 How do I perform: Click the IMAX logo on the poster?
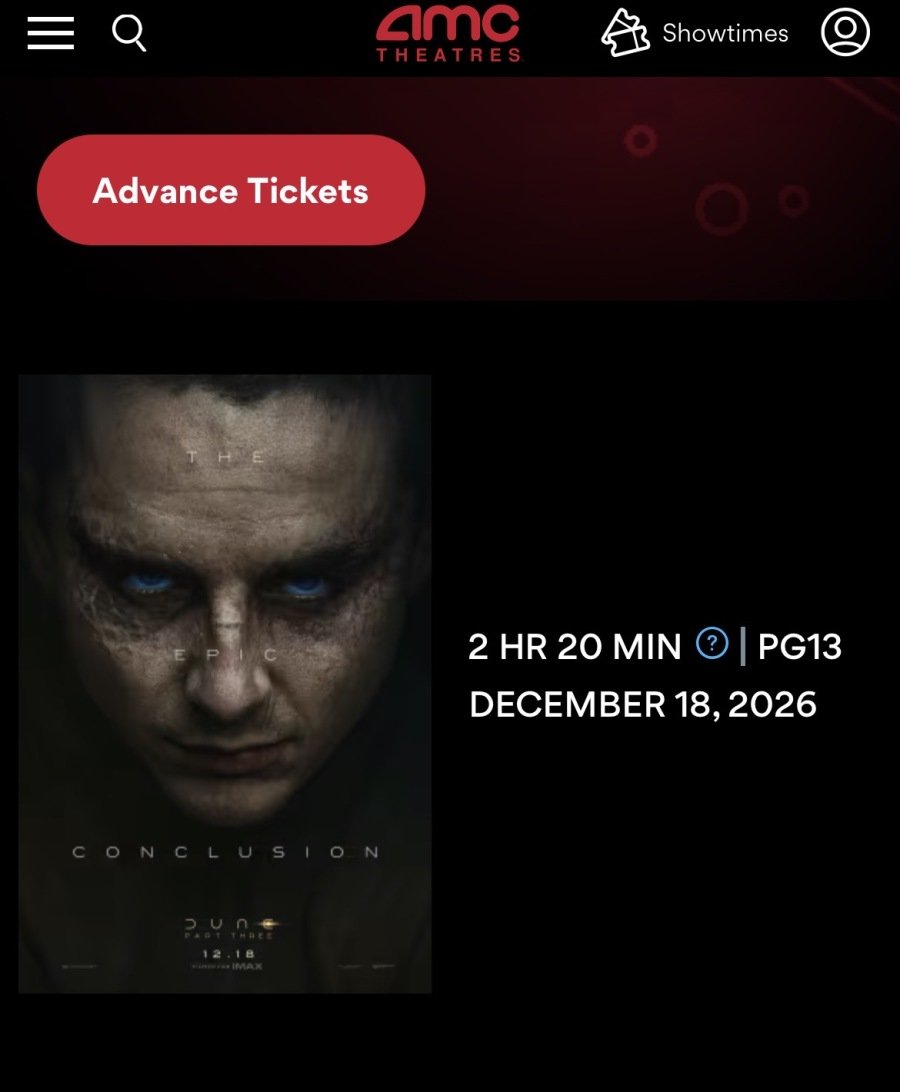point(247,966)
